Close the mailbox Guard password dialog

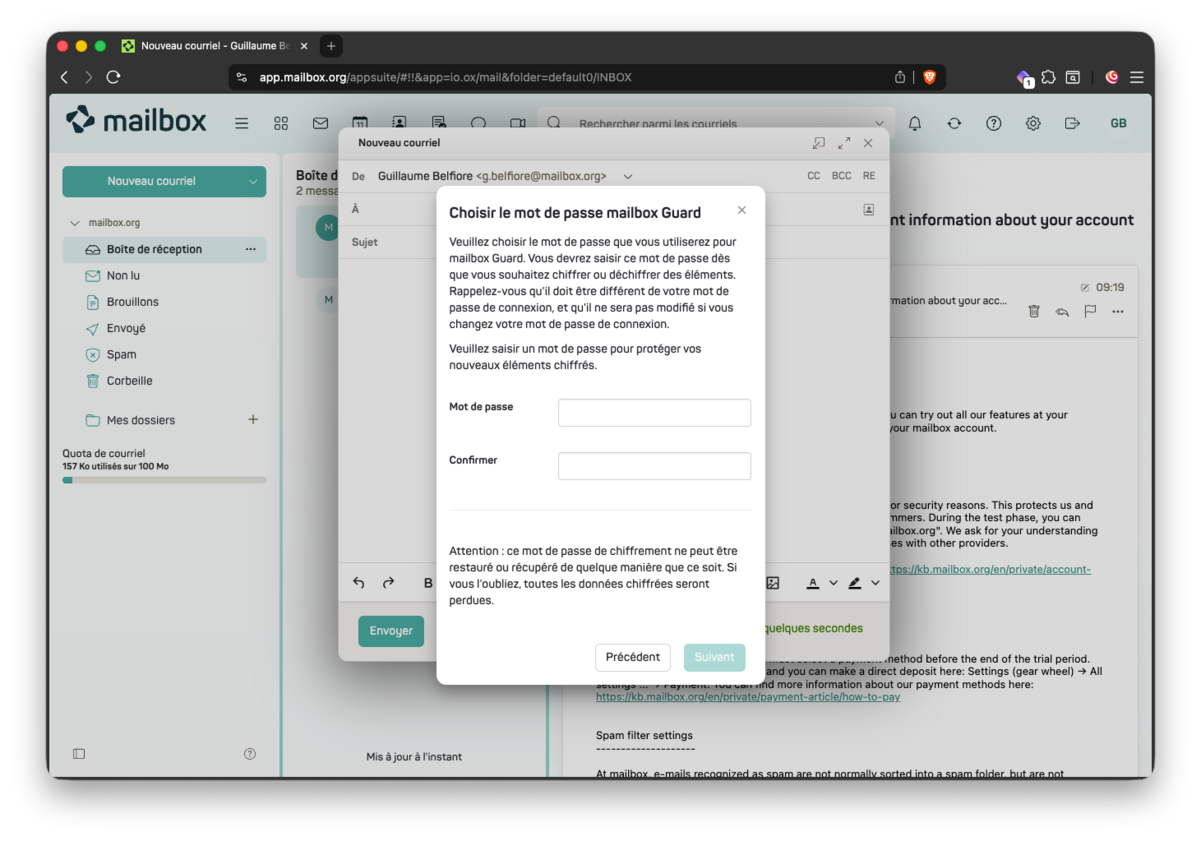[x=741, y=210]
